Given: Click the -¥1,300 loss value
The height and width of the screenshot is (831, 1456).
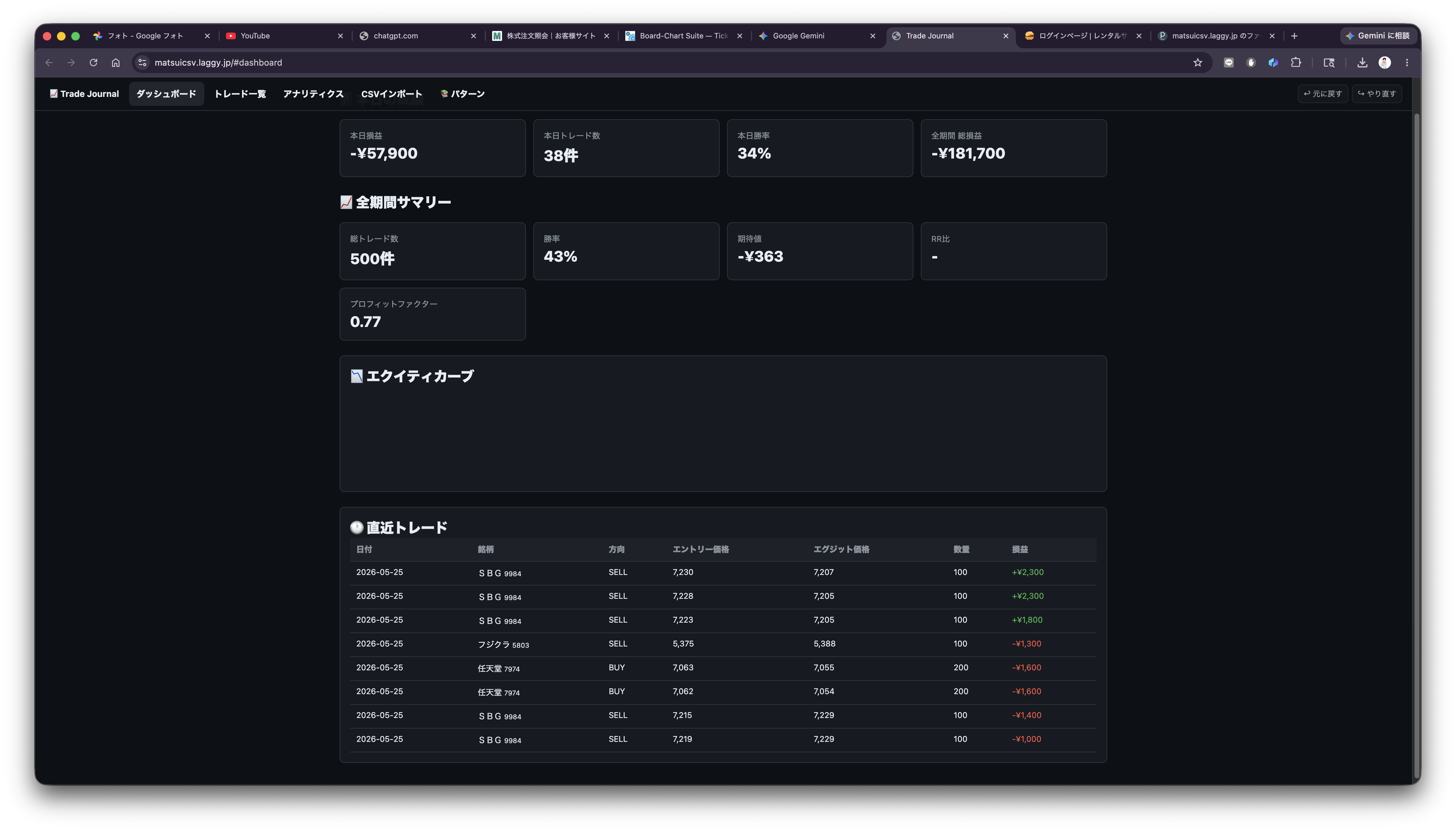Looking at the screenshot, I should (x=1026, y=644).
